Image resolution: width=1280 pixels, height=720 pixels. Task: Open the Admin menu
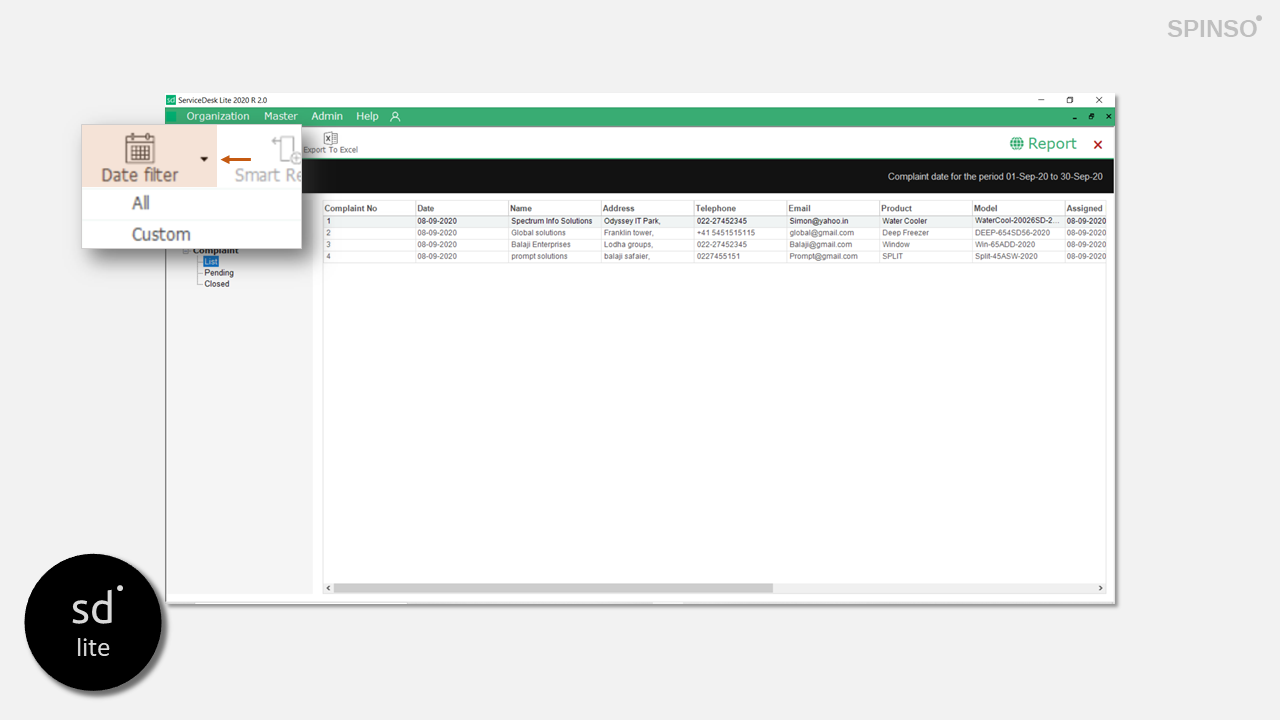coord(327,117)
